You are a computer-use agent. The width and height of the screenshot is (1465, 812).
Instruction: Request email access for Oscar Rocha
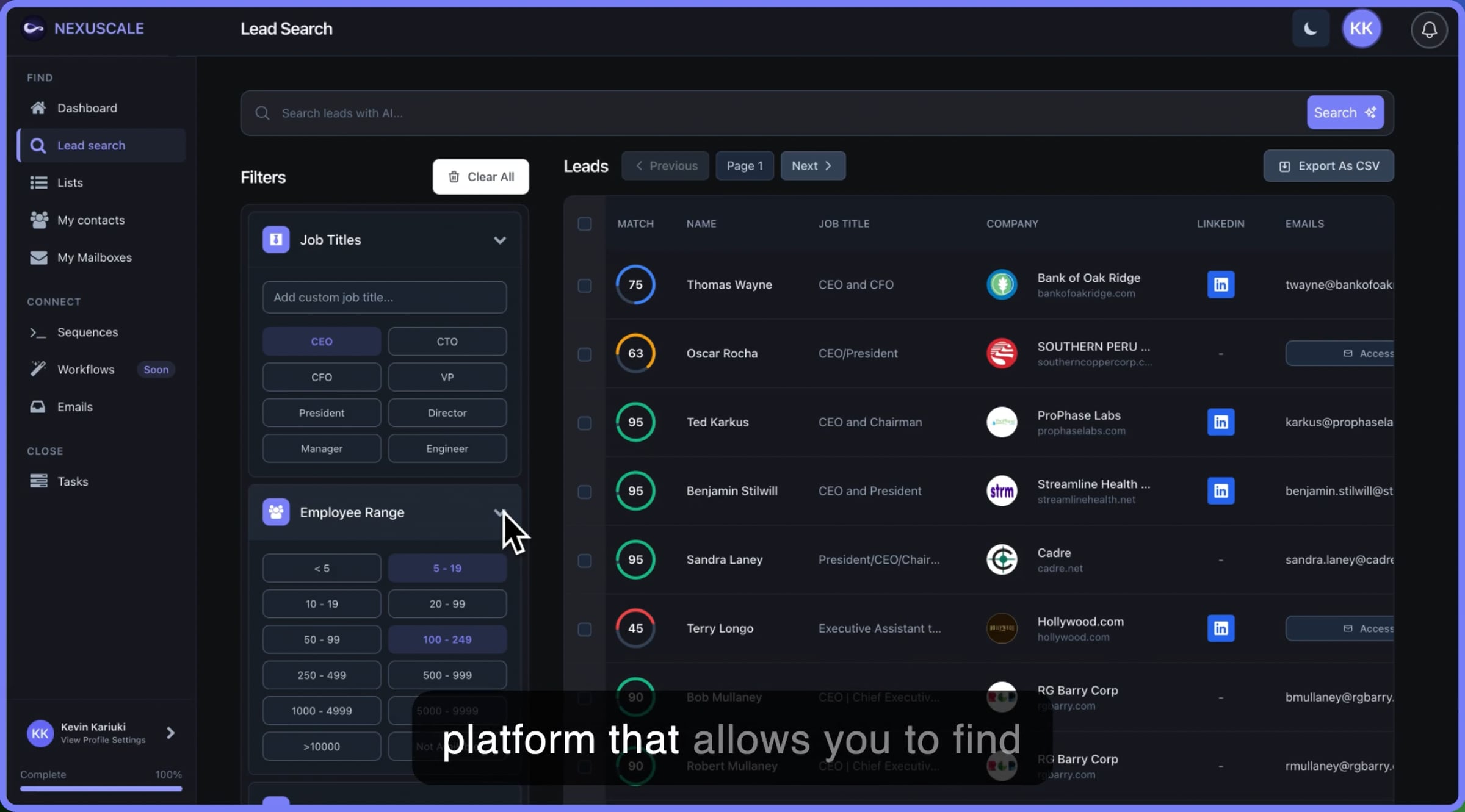1340,353
